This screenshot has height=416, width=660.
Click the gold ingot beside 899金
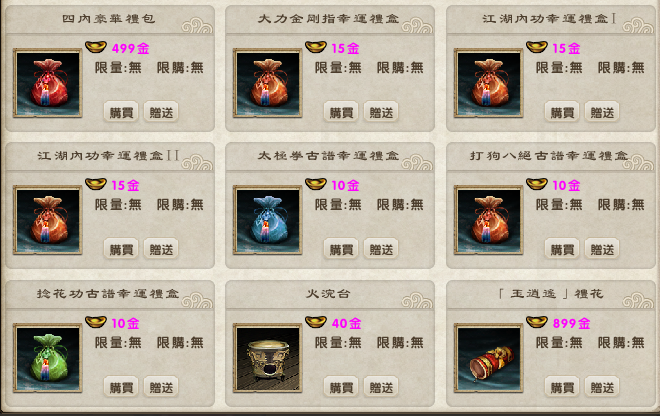pyautogui.click(x=537, y=322)
